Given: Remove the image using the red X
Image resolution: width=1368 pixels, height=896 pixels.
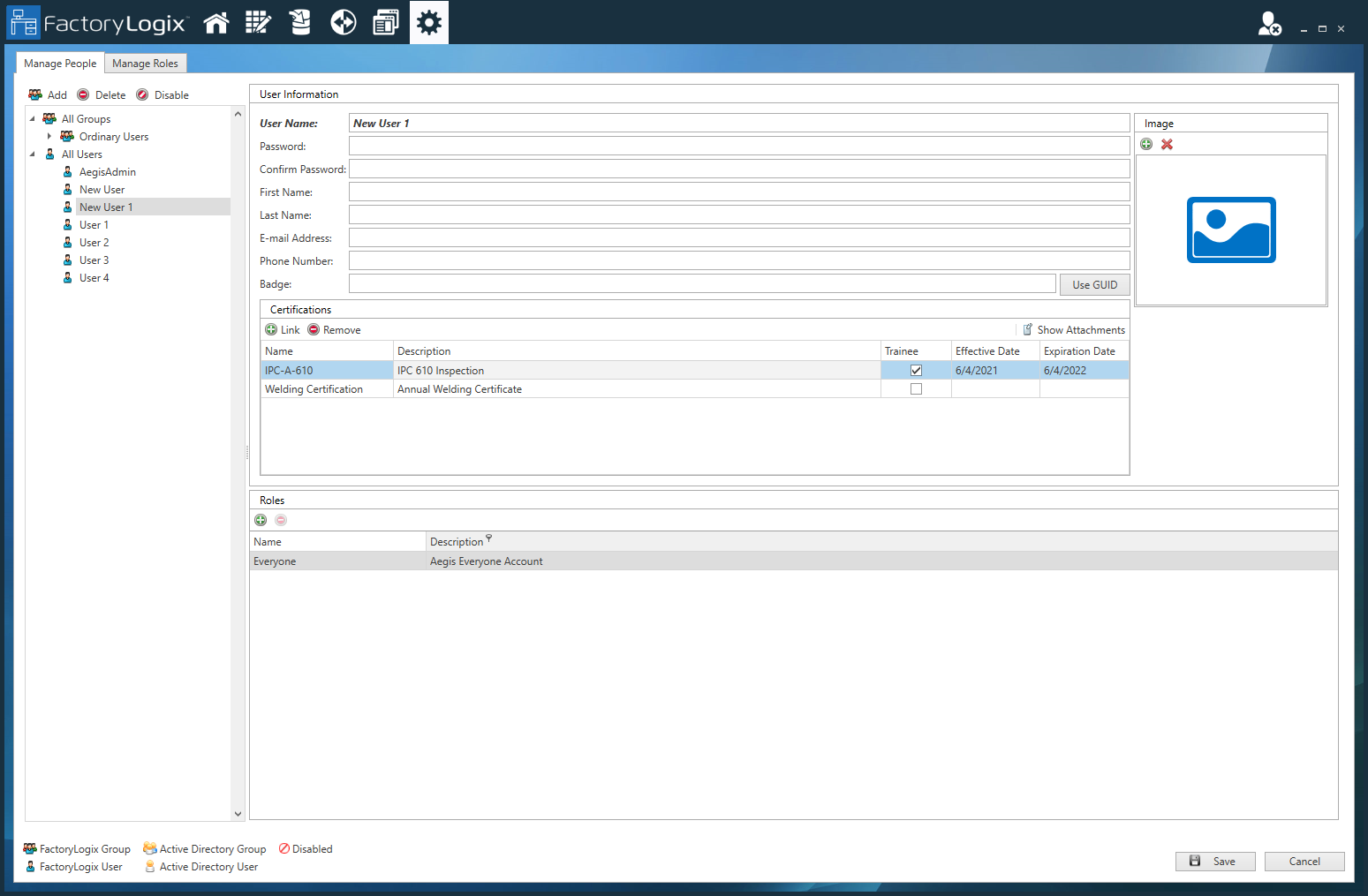Looking at the screenshot, I should pos(1167,145).
